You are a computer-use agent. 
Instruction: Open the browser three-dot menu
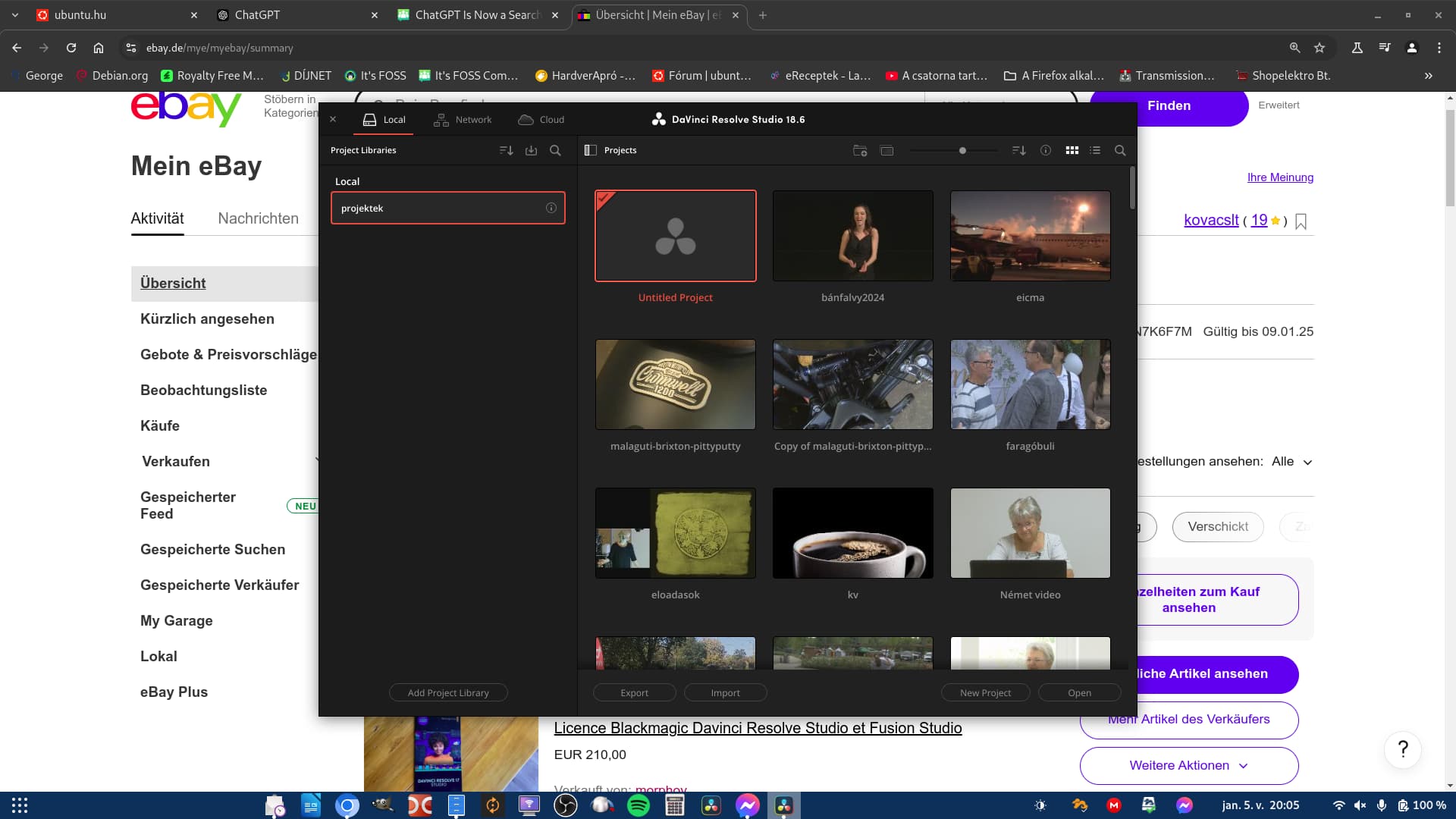point(1439,48)
